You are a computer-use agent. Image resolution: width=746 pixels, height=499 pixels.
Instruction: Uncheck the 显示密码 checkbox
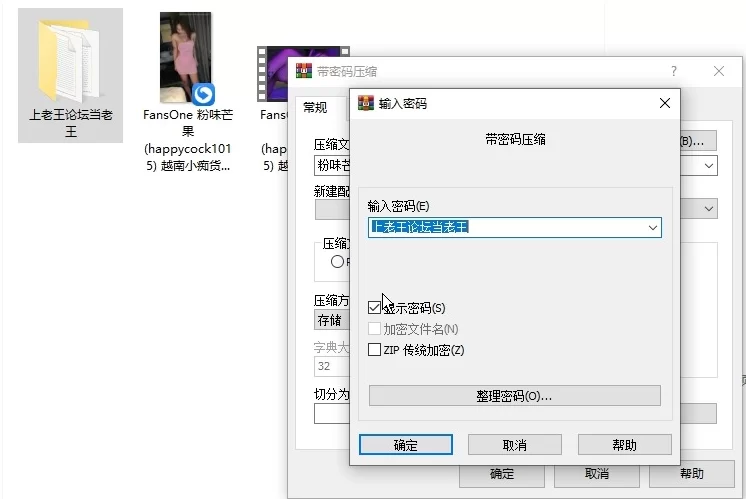375,308
